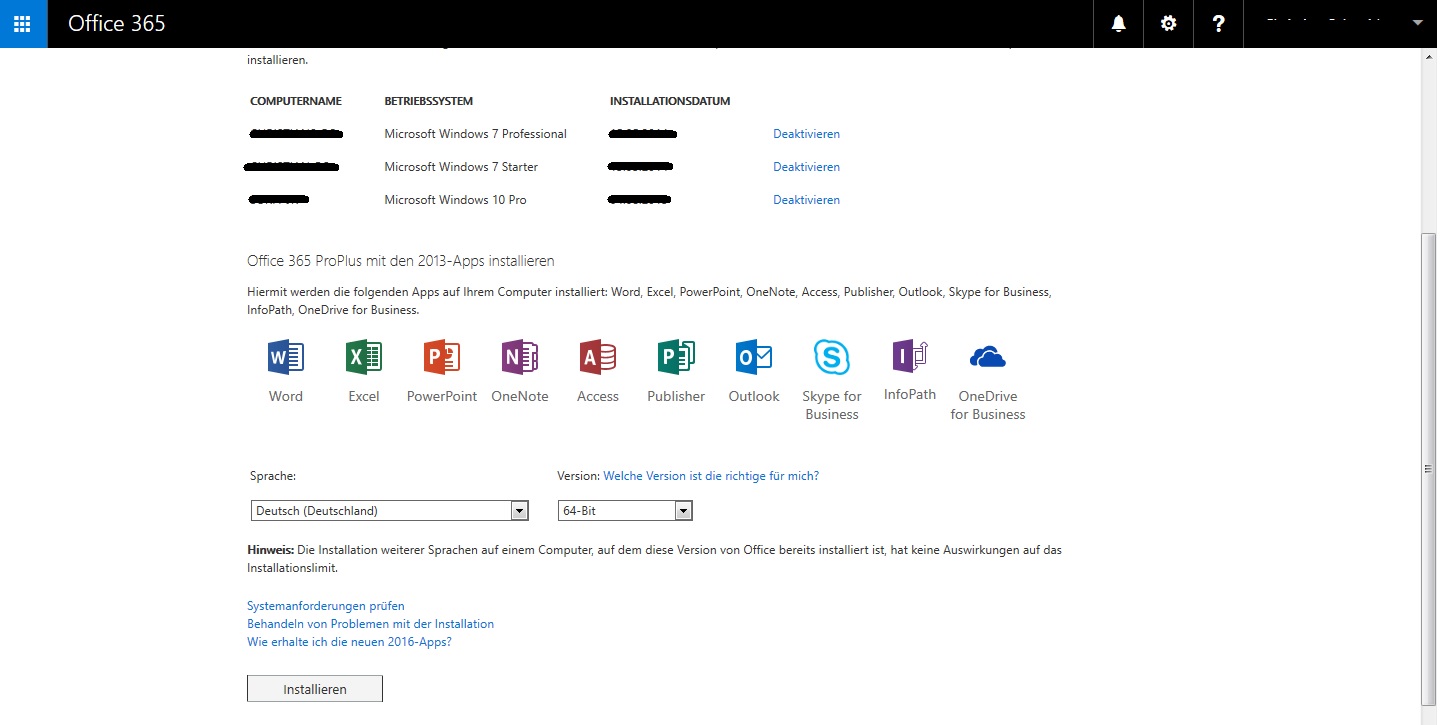Click the Outlook app icon
The width and height of the screenshot is (1440, 725).
(753, 357)
